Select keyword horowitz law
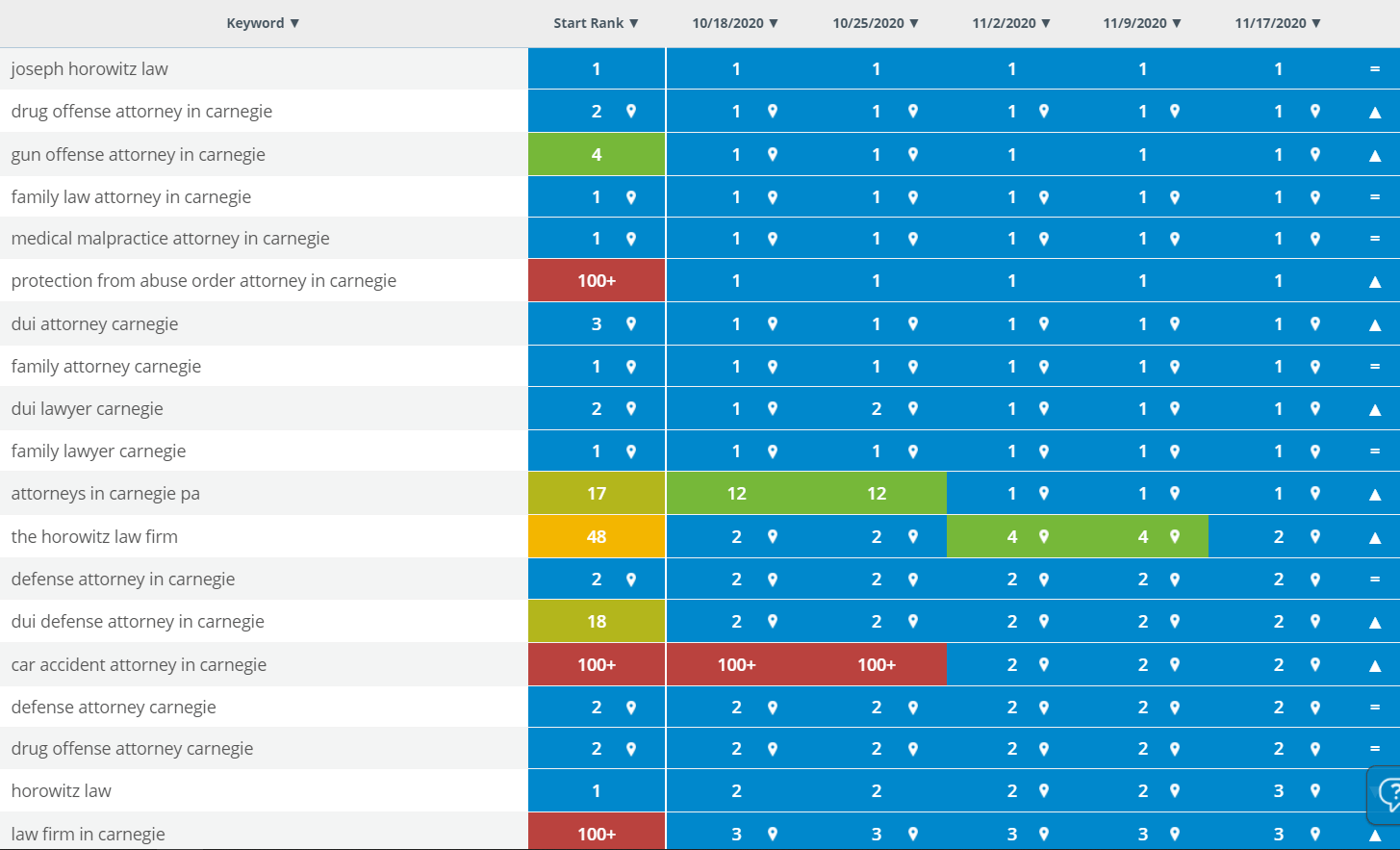 click(x=61, y=790)
